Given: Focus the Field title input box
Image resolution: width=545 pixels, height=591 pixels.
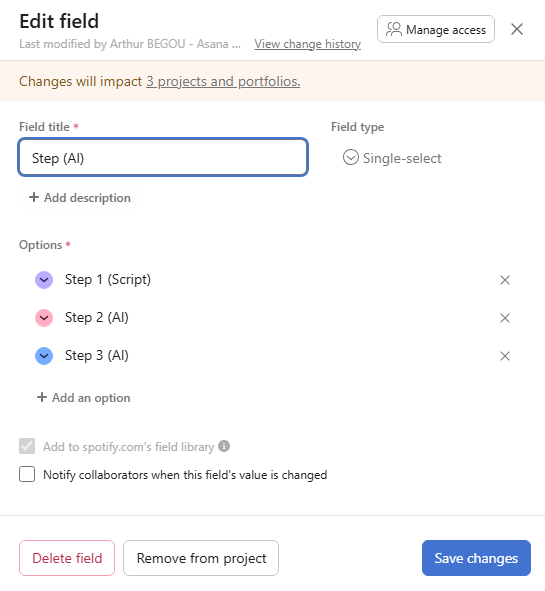Looking at the screenshot, I should tap(163, 157).
